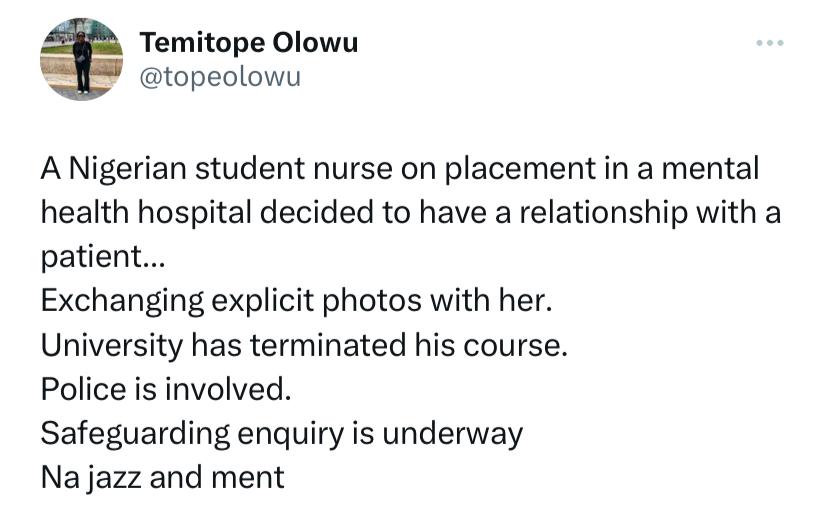
Task: Open the Temitope Olowu display name link
Action: (x=249, y=42)
